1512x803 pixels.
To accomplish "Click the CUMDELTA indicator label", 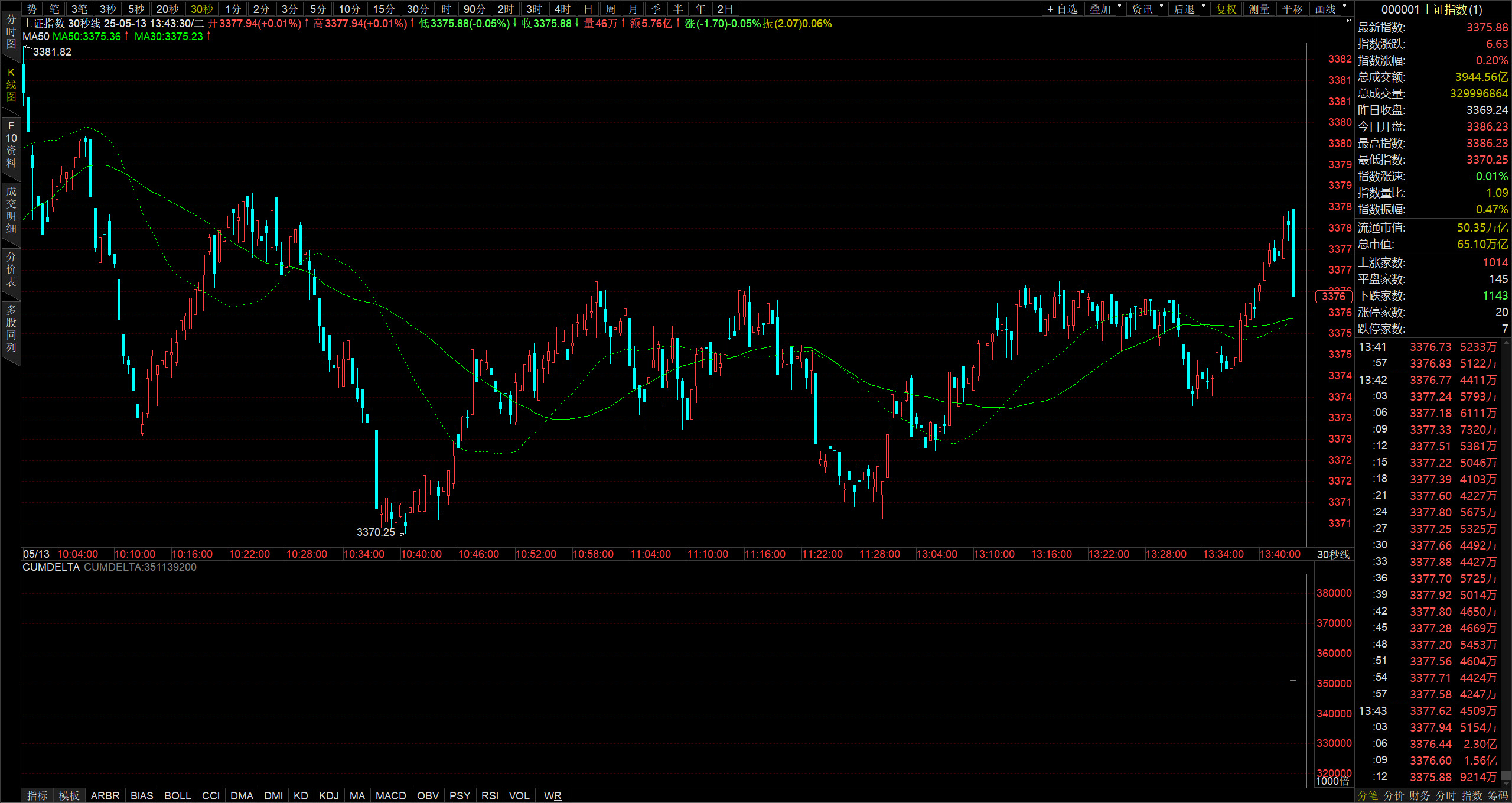I will tap(51, 567).
